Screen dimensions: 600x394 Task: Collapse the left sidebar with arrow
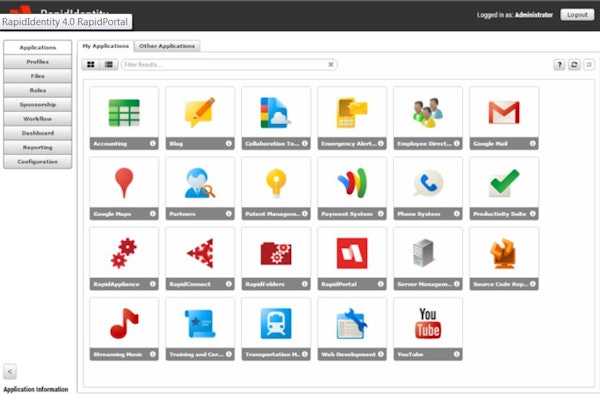coord(10,371)
